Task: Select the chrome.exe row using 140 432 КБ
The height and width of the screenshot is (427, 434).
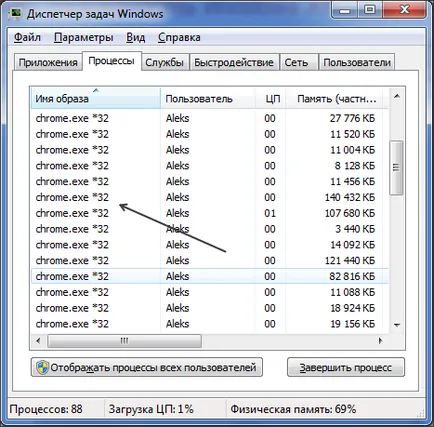Action: tap(209, 197)
